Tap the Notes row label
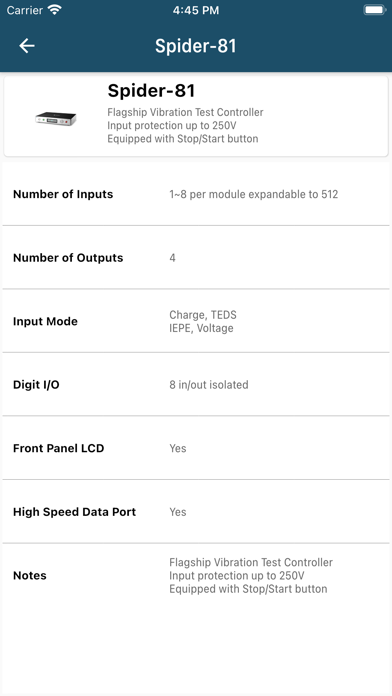Screen dimensions: 392x696 [30, 575]
